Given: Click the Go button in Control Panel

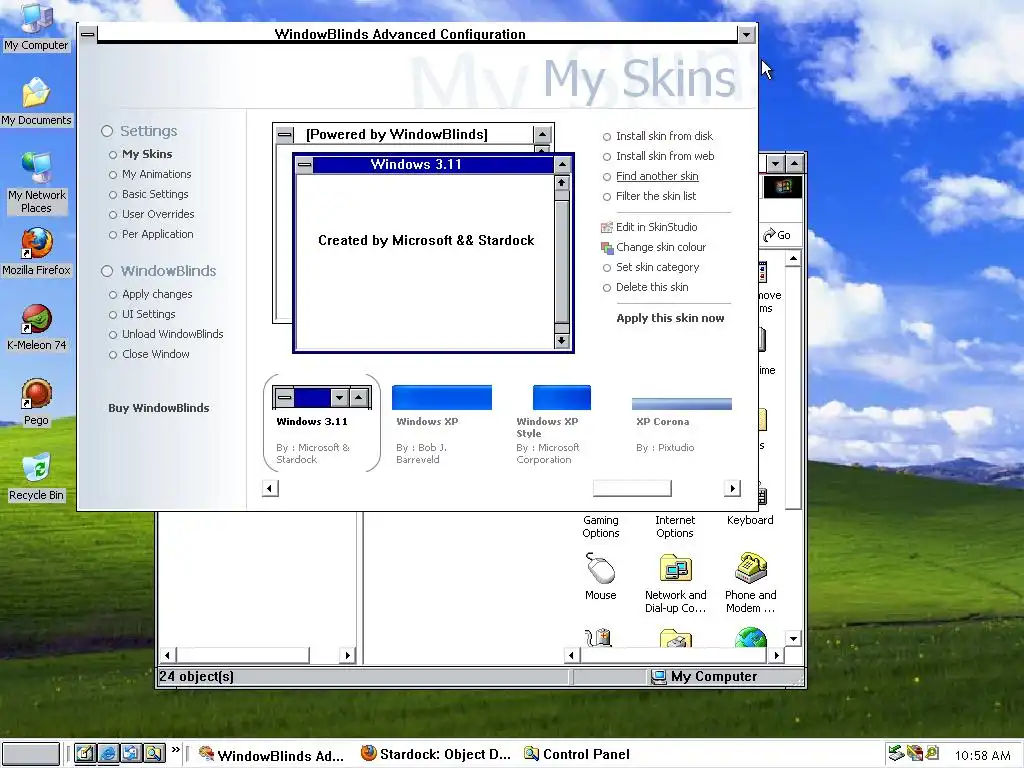Looking at the screenshot, I should point(777,235).
